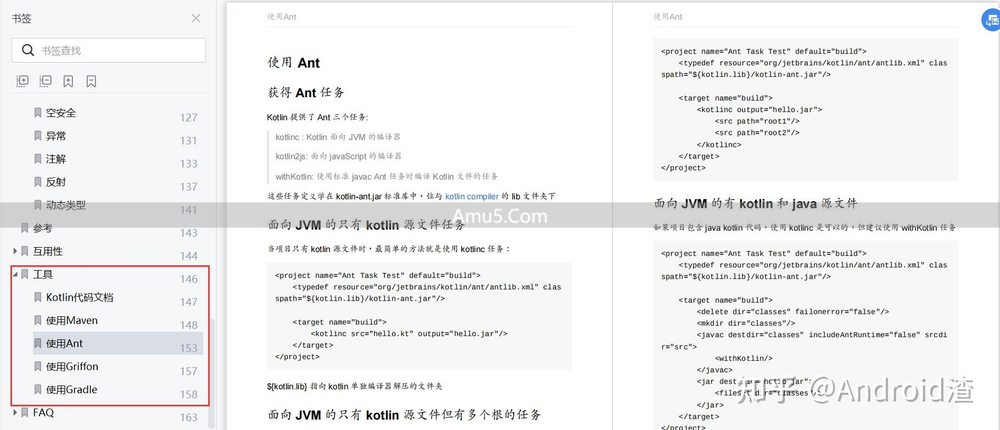1000x430 pixels.
Task: Open the FAQ bookmark
Action: tap(43, 413)
